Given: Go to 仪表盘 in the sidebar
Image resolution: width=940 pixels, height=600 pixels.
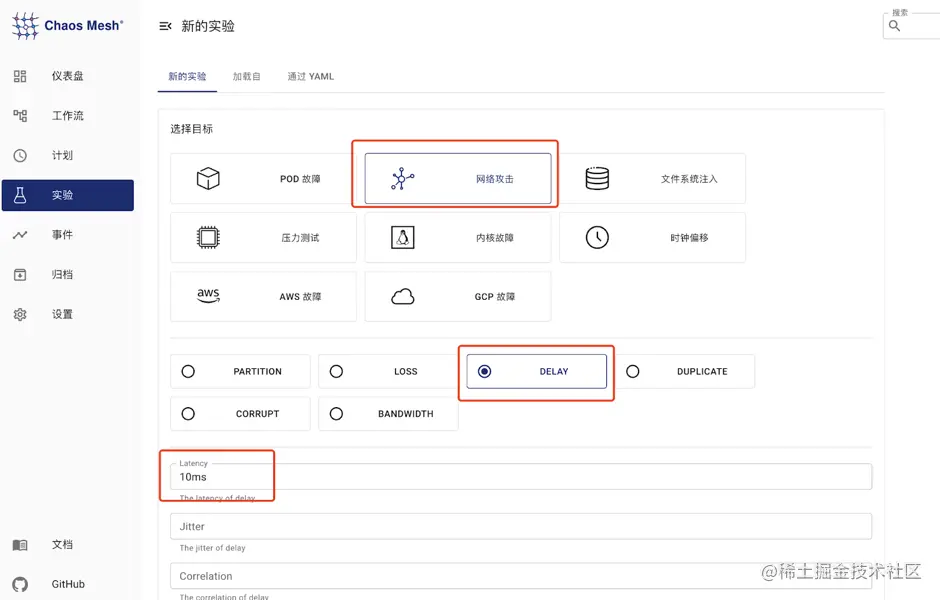Looking at the screenshot, I should pyautogui.click(x=68, y=76).
